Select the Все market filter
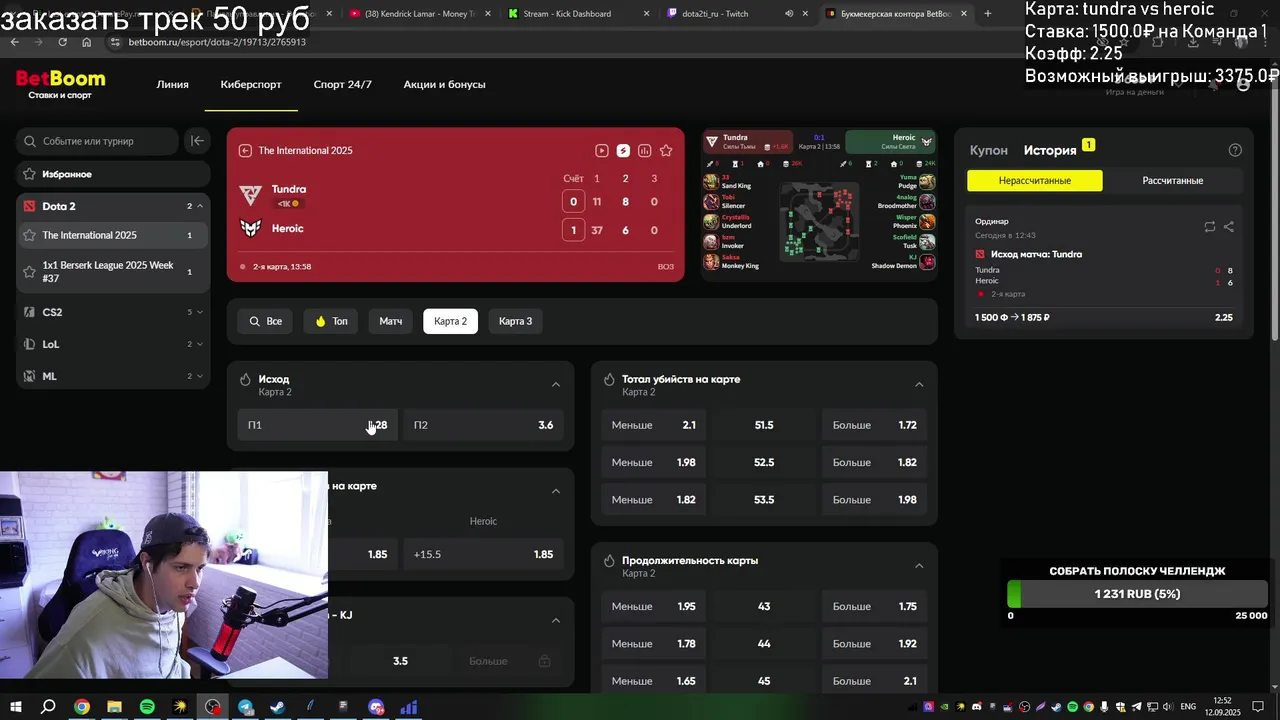This screenshot has height=720, width=1280. (x=265, y=321)
